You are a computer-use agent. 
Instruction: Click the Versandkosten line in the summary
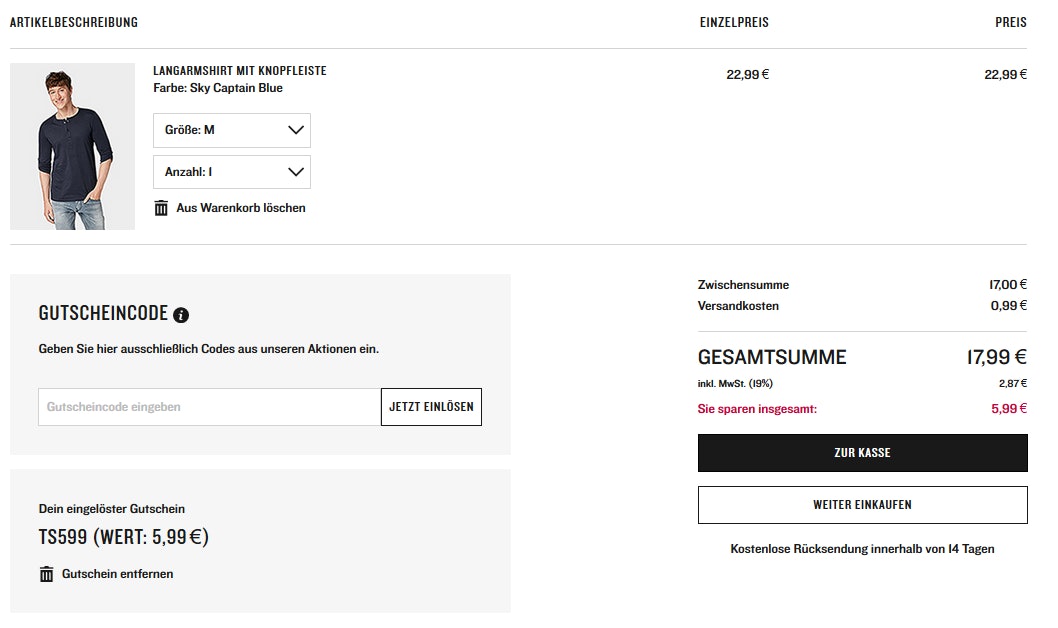coord(738,306)
